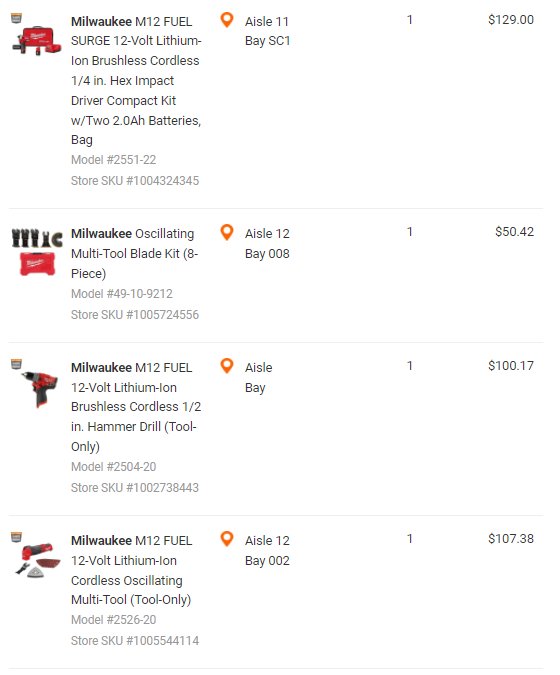Open M12 FUEL Hammer Drill (Tool-Only) title
This screenshot has height=675, width=560.
[136, 407]
